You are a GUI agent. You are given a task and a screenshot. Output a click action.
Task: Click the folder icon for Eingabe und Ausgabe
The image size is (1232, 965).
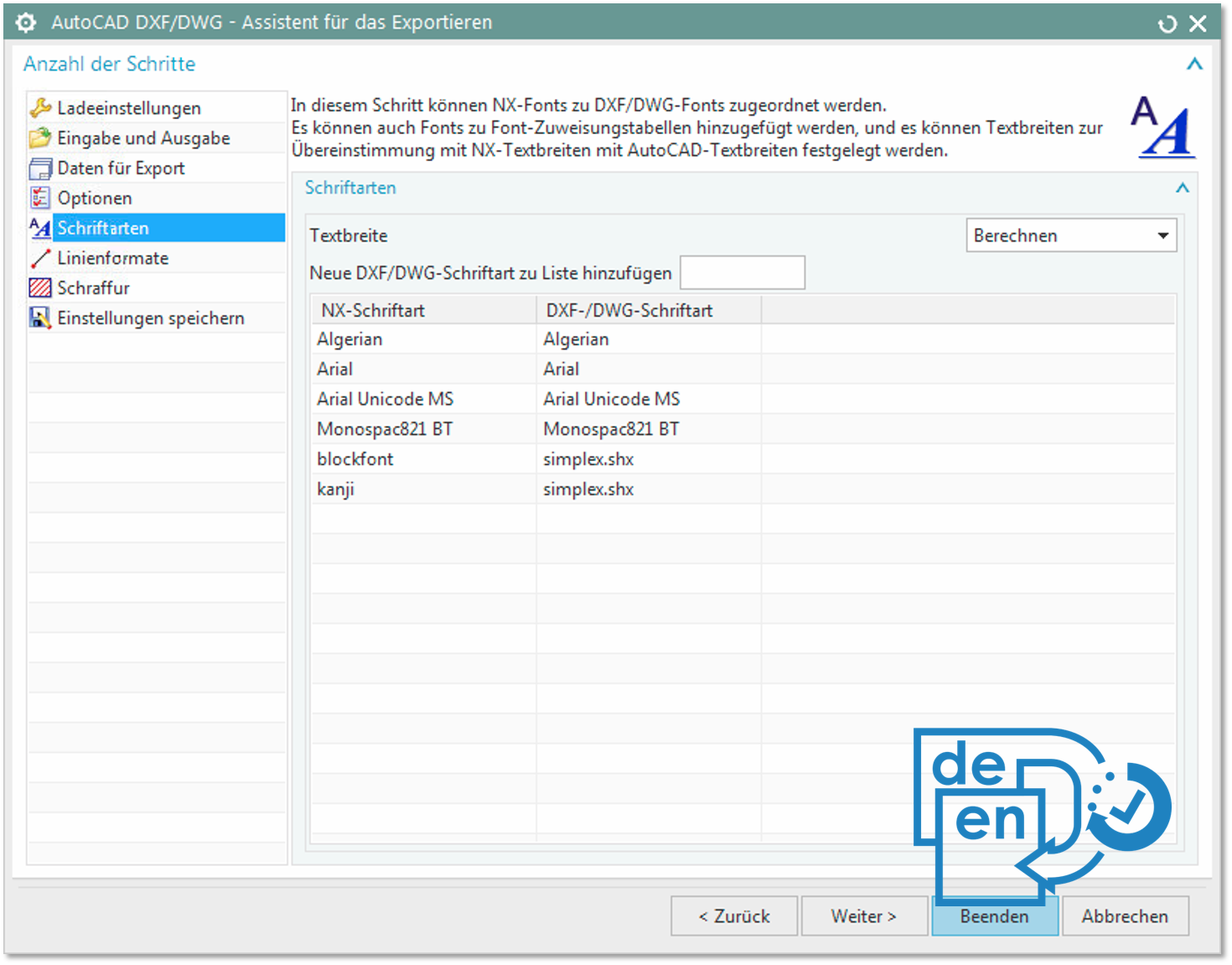(40, 138)
